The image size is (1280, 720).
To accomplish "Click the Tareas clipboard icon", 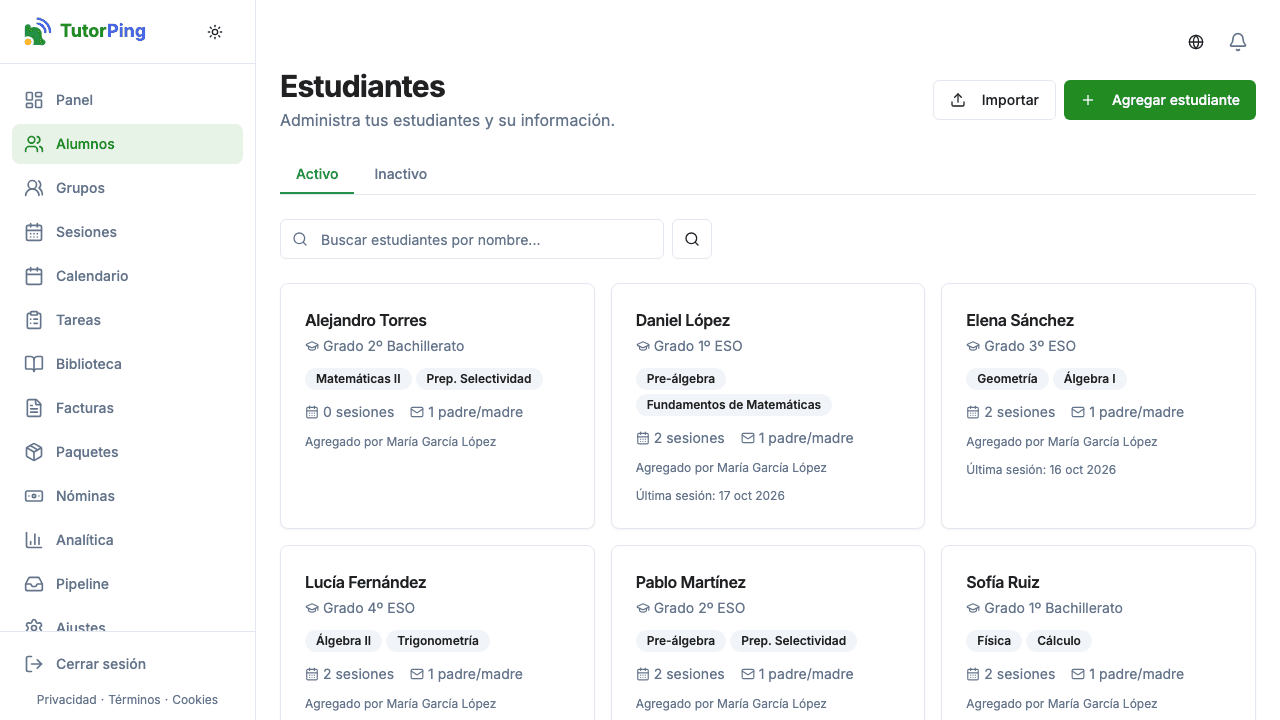I will (x=34, y=320).
